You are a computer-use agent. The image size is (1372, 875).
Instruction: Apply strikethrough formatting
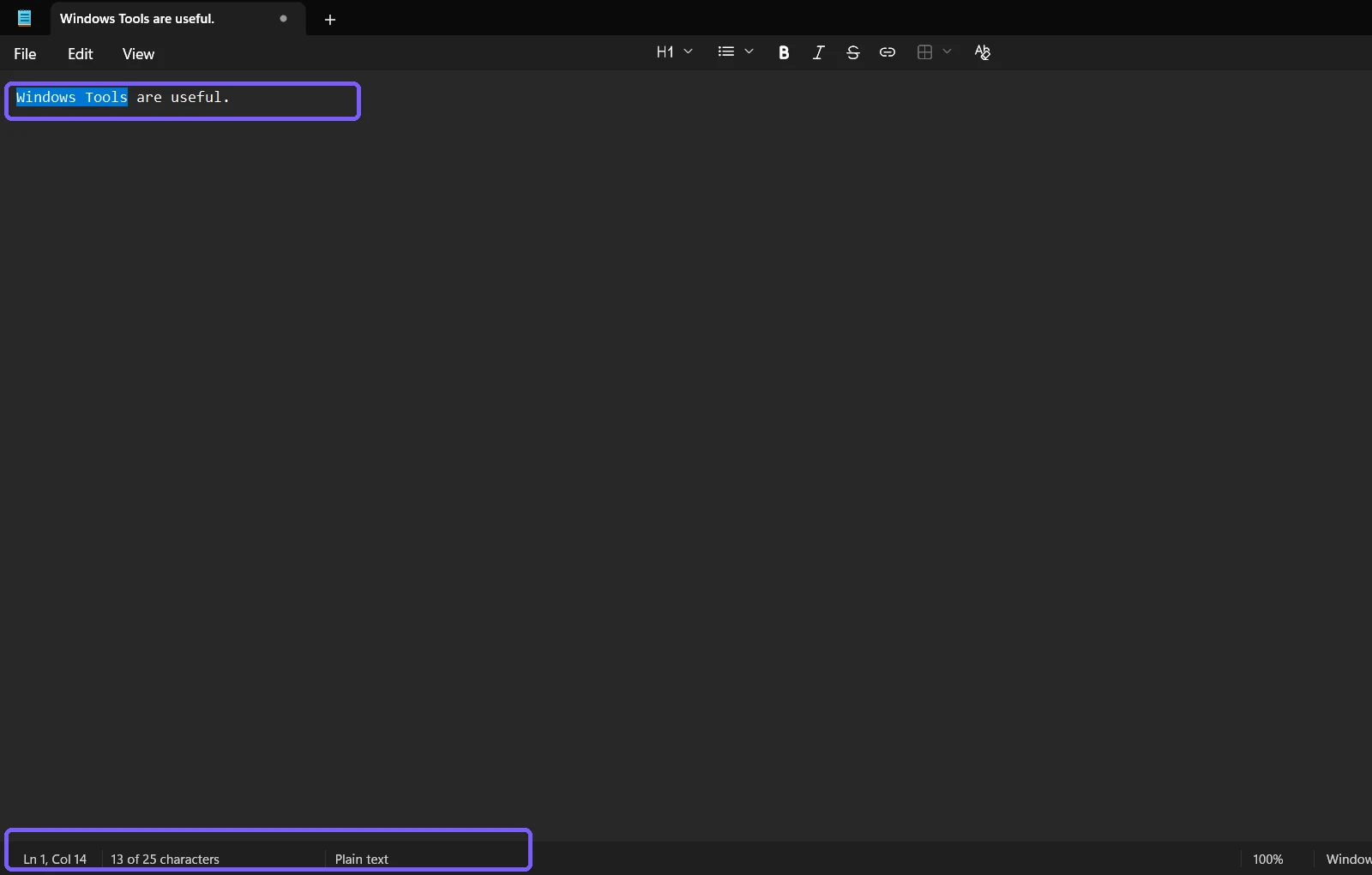(852, 52)
